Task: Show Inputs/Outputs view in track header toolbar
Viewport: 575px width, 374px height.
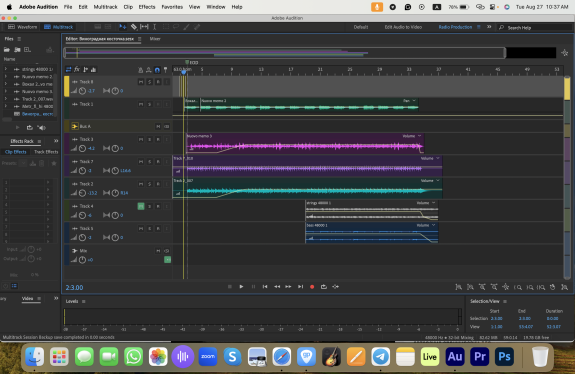Action: tap(69, 69)
